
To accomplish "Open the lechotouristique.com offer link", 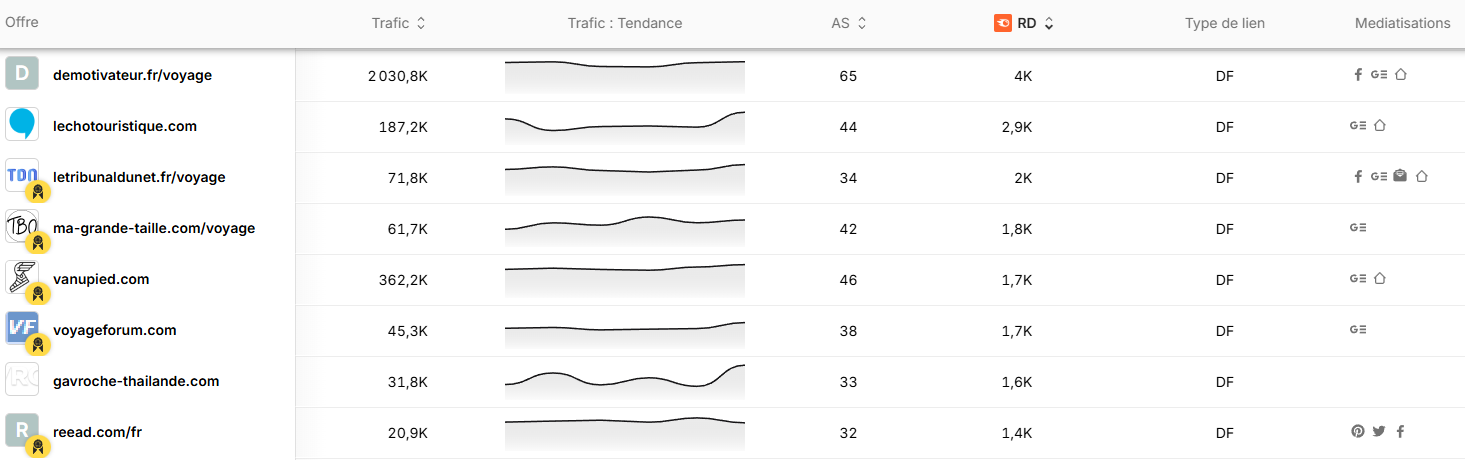I will tap(125, 126).
